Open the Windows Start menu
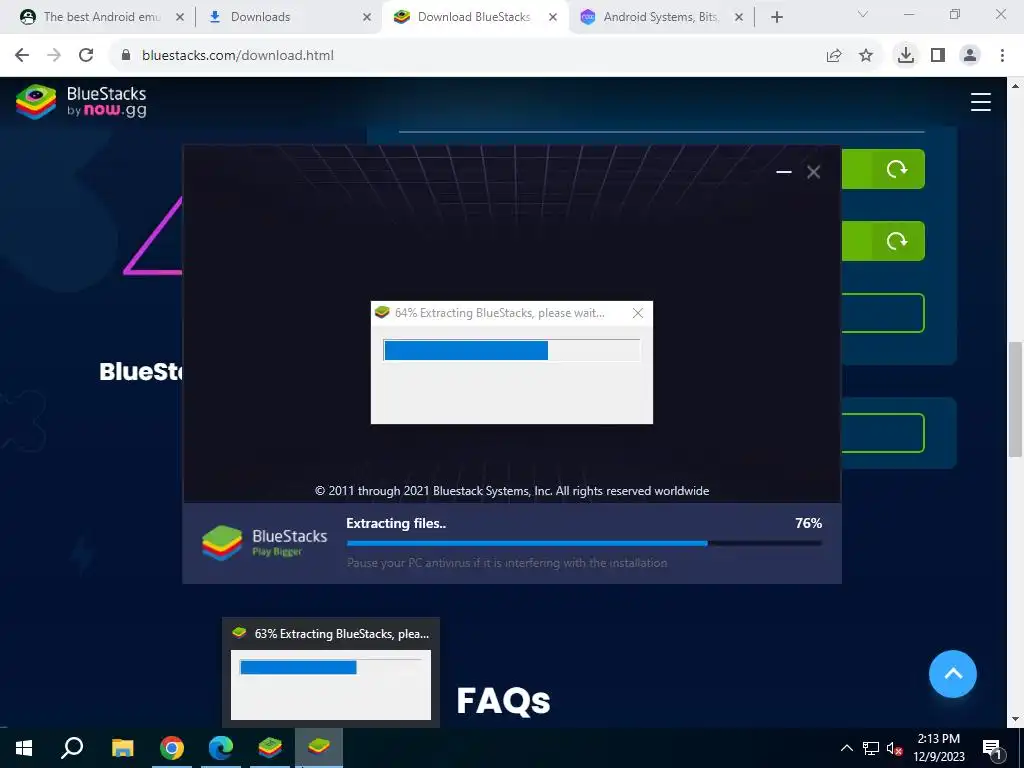This screenshot has width=1024, height=768. (24, 748)
